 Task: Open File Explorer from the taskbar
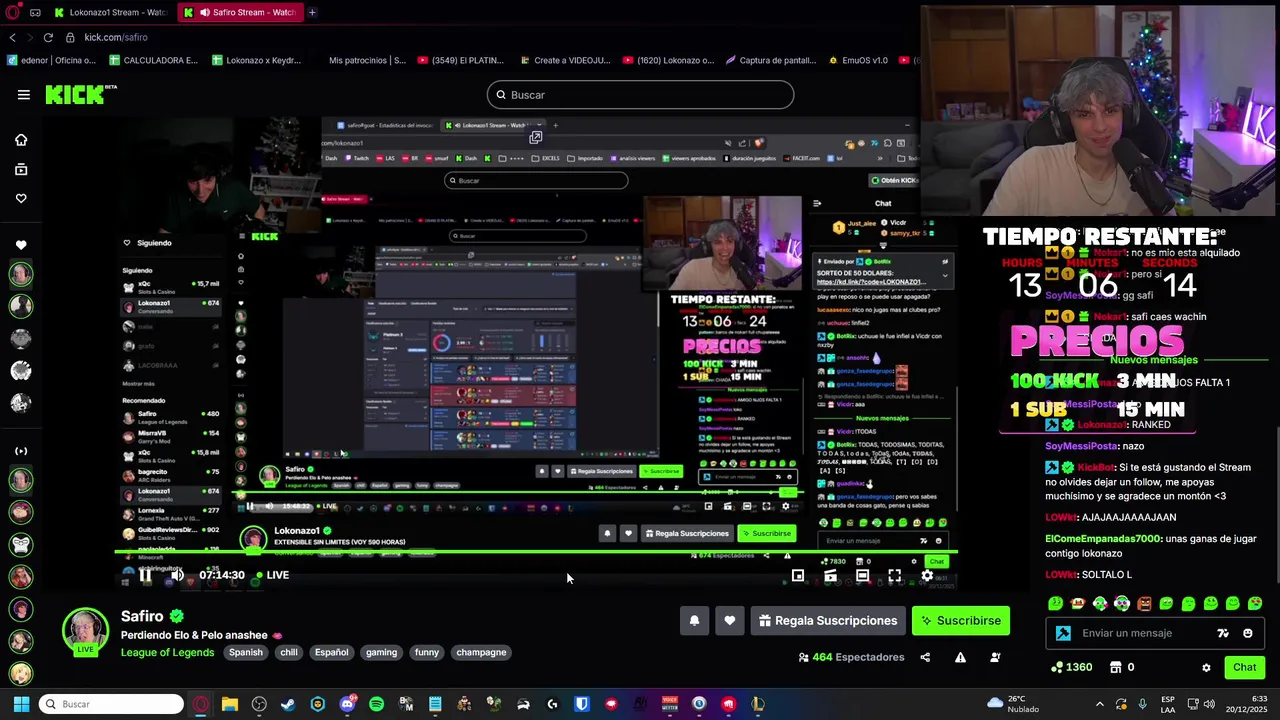coord(229,704)
